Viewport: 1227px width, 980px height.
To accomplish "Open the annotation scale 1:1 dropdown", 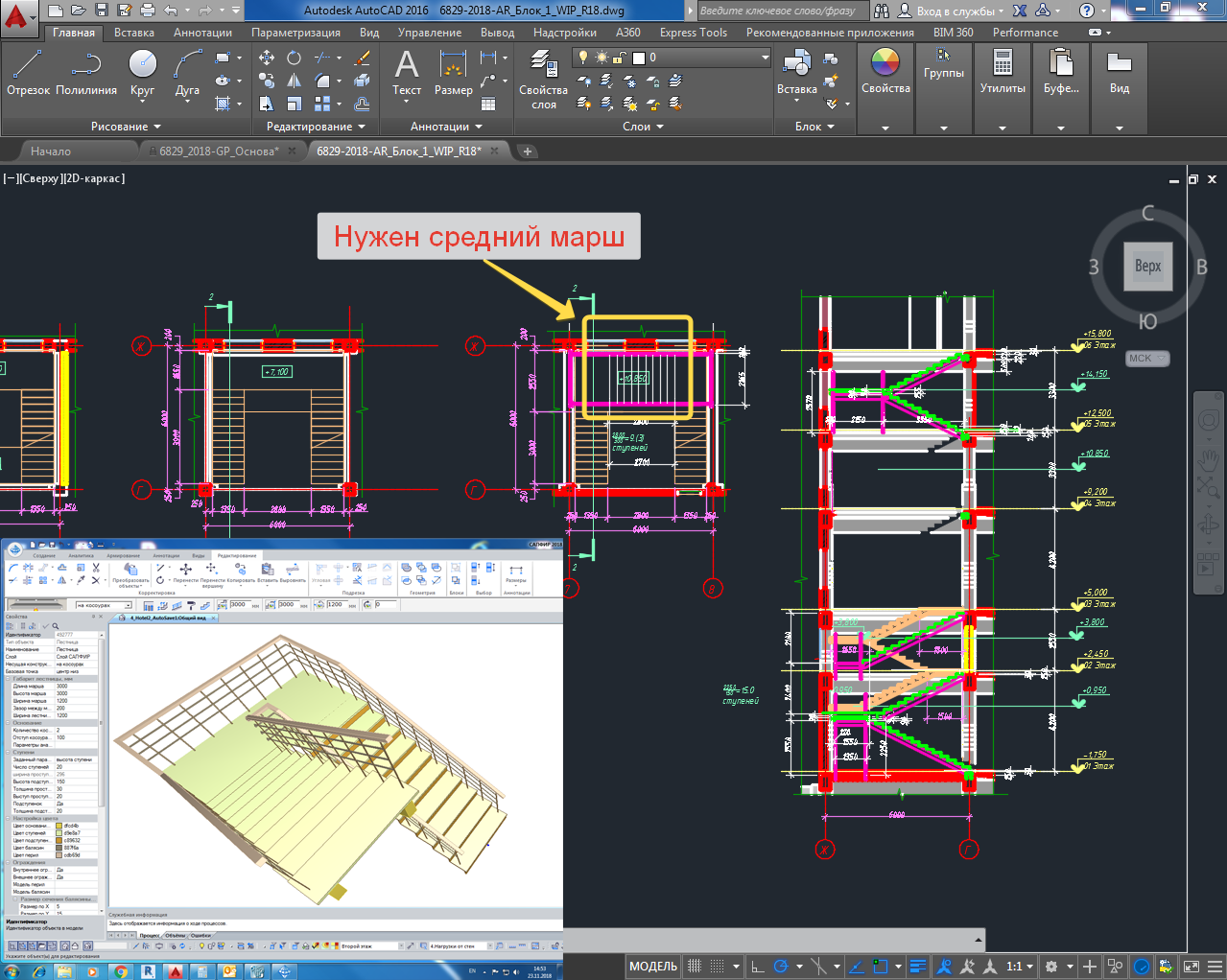I will [x=1020, y=966].
